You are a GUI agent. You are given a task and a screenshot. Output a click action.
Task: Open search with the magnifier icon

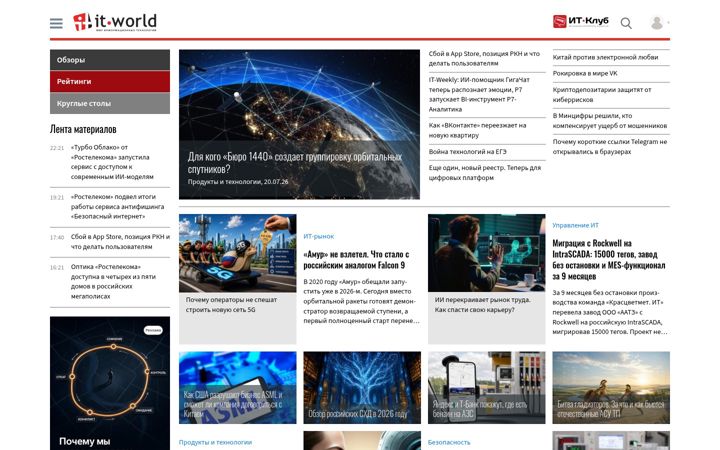(626, 23)
